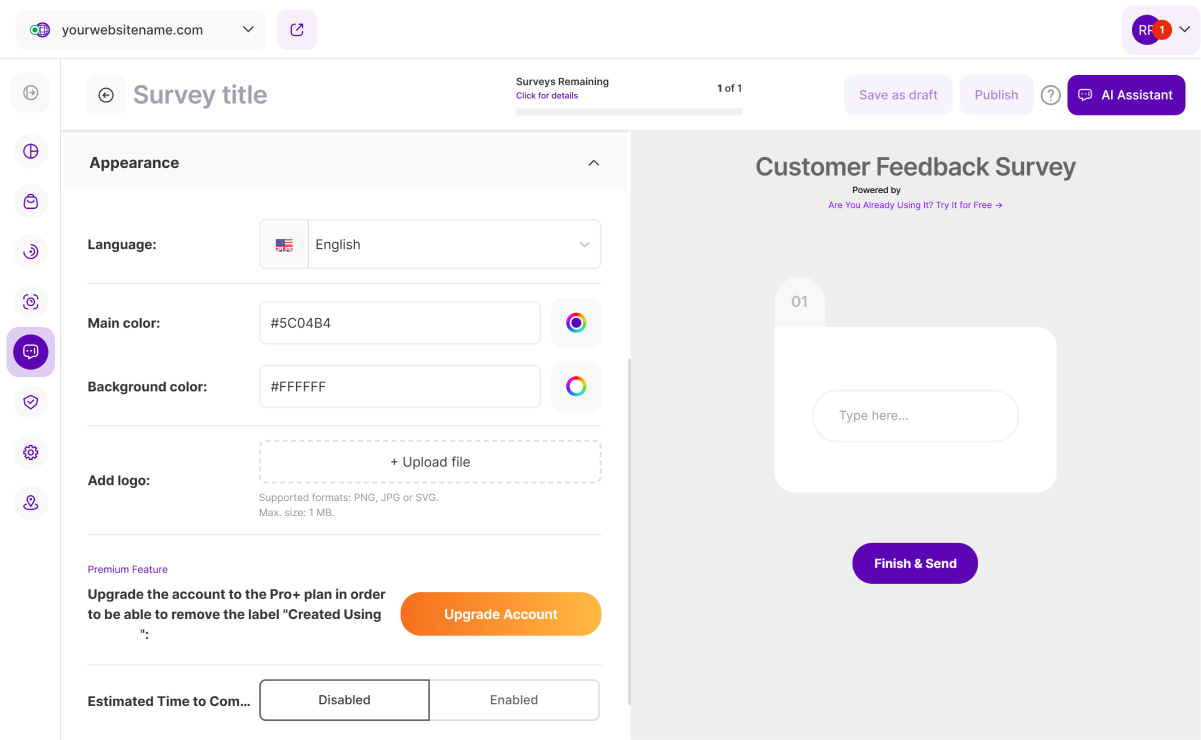Collapse the Appearance section
The width and height of the screenshot is (1201, 740).
[593, 163]
